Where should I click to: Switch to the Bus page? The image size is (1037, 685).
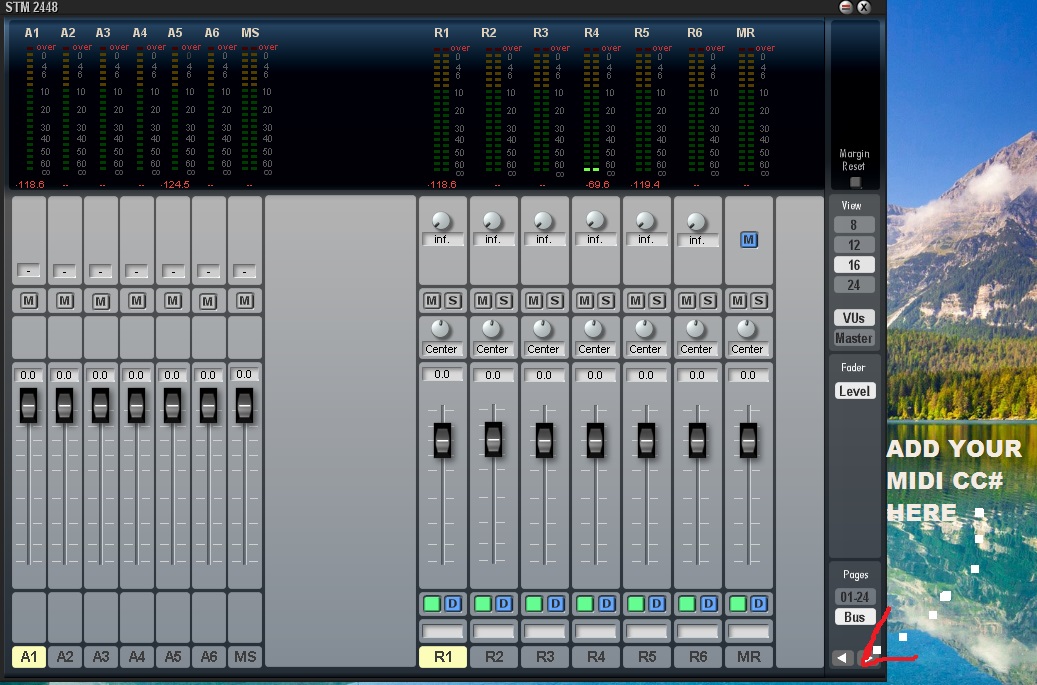coord(854,617)
